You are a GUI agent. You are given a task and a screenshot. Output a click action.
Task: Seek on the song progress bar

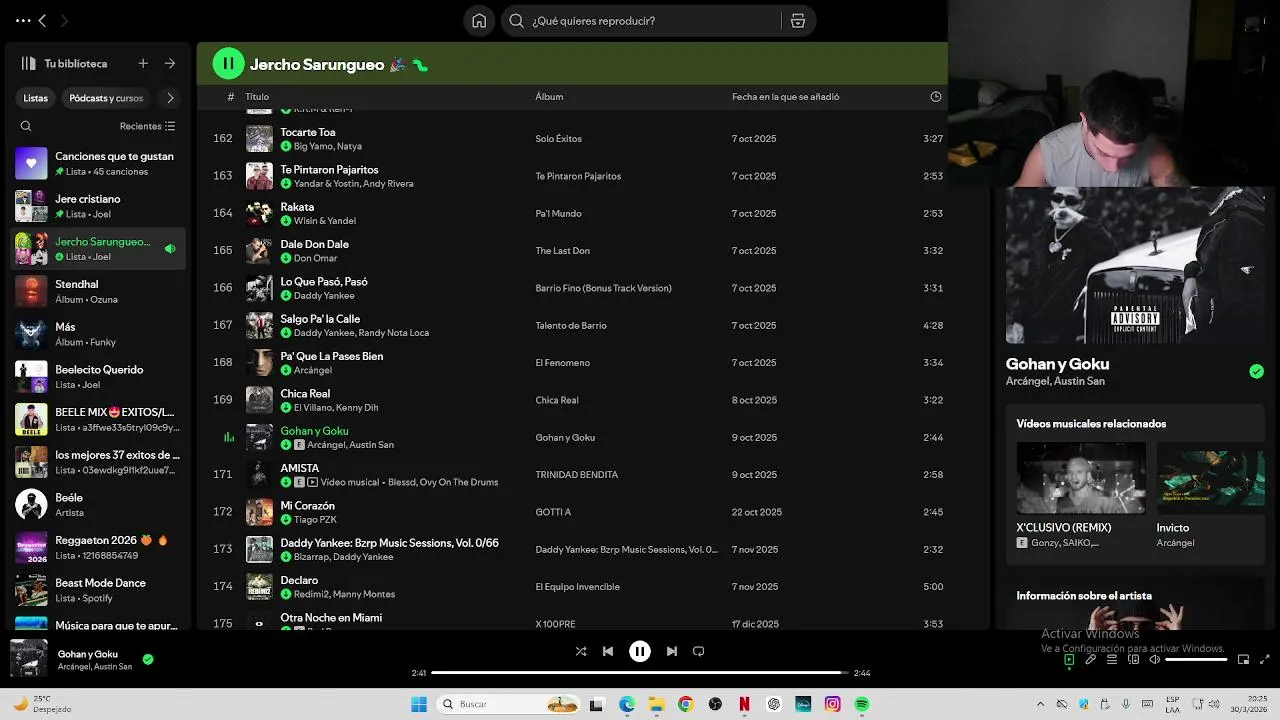[640, 673]
